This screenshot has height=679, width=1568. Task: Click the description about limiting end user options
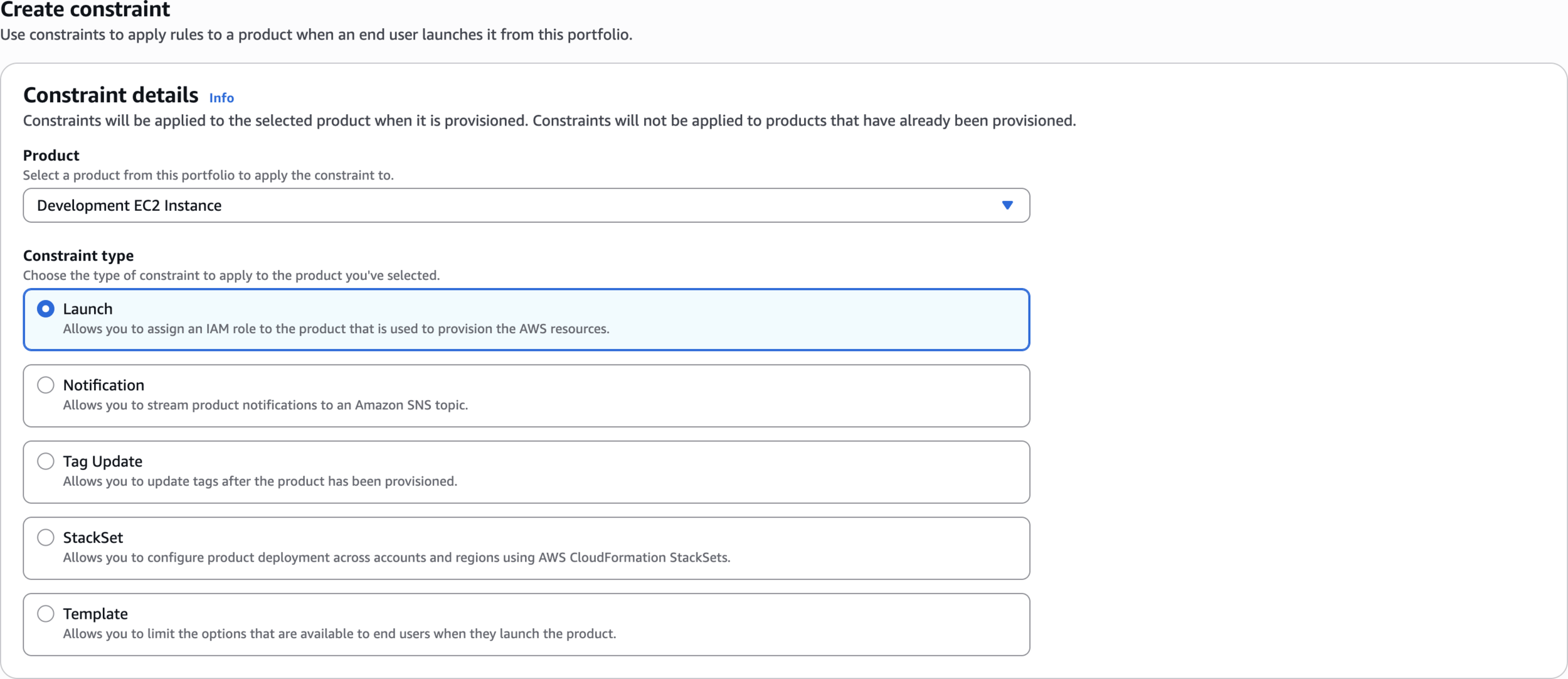339,634
